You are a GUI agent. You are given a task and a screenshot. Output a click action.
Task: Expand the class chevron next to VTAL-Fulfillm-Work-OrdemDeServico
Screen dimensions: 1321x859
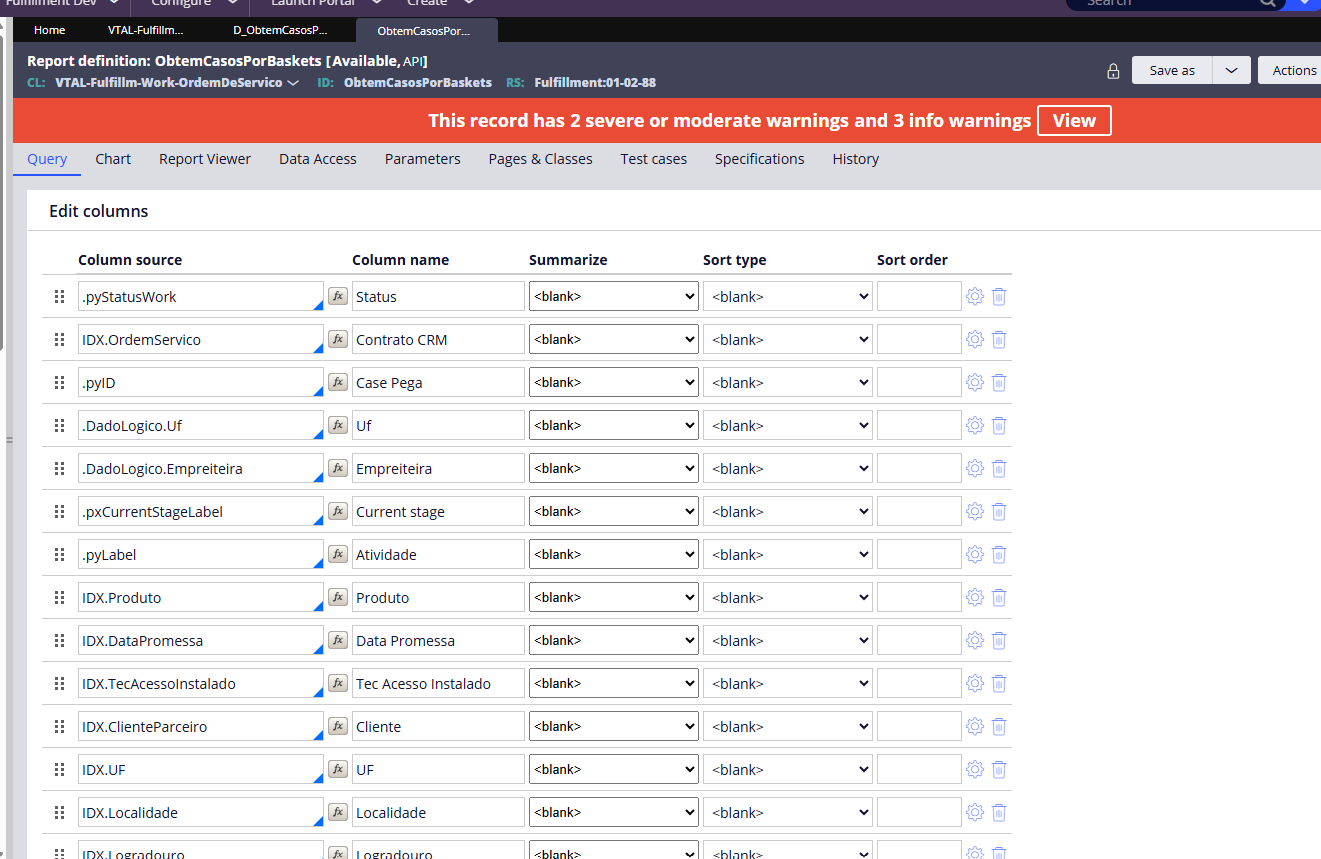[x=293, y=83]
